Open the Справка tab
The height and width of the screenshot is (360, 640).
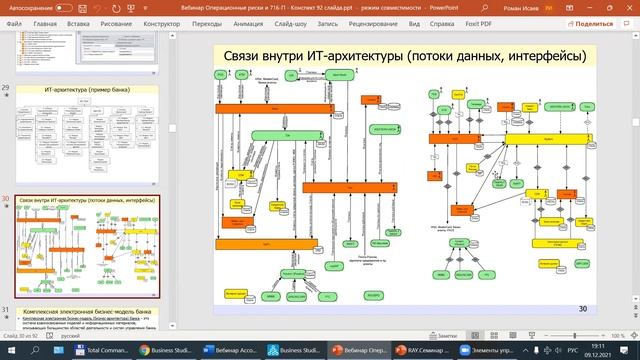(x=442, y=24)
